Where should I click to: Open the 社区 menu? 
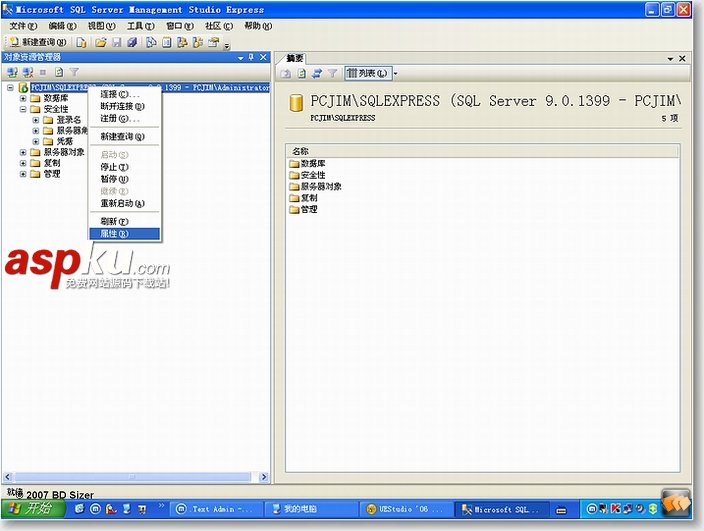tap(219, 26)
